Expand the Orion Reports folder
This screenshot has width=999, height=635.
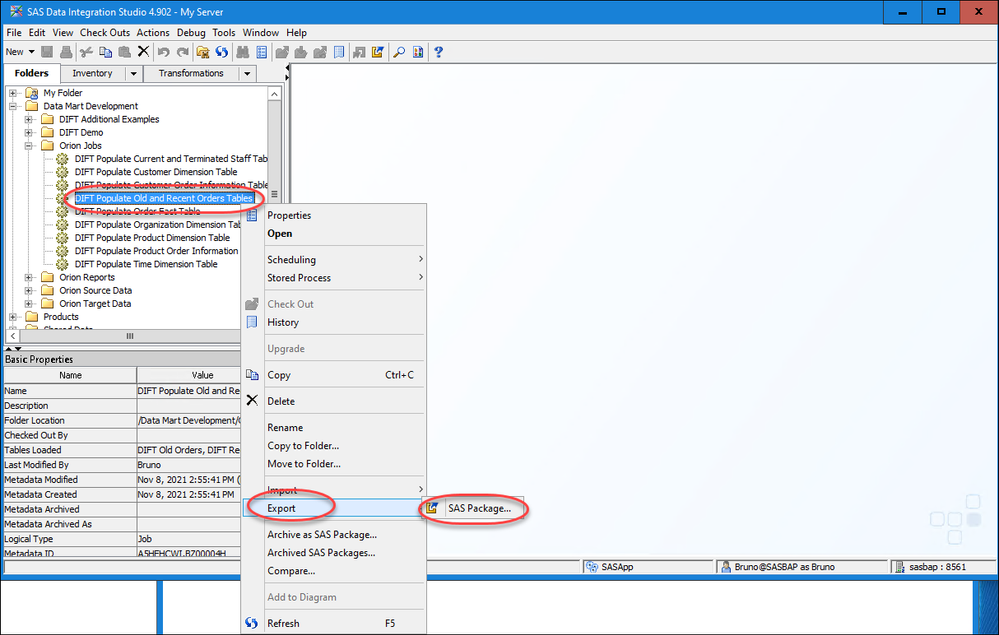29,277
